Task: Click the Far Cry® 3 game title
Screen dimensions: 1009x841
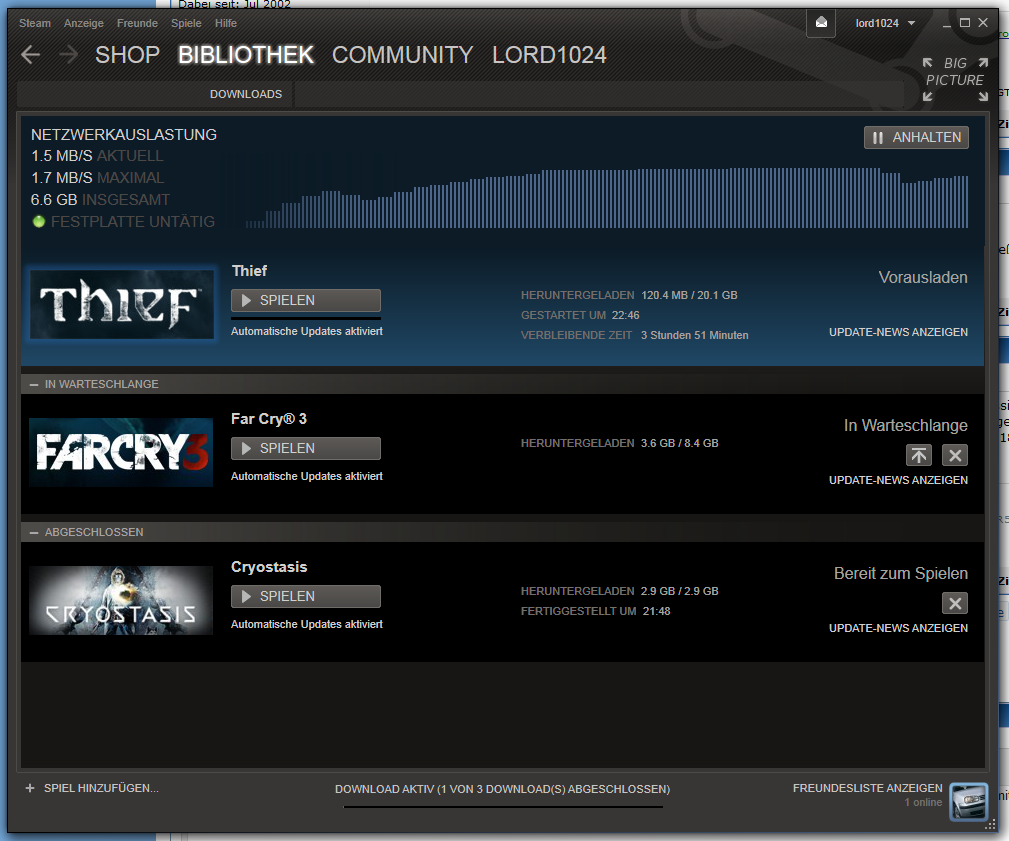Action: tap(269, 419)
